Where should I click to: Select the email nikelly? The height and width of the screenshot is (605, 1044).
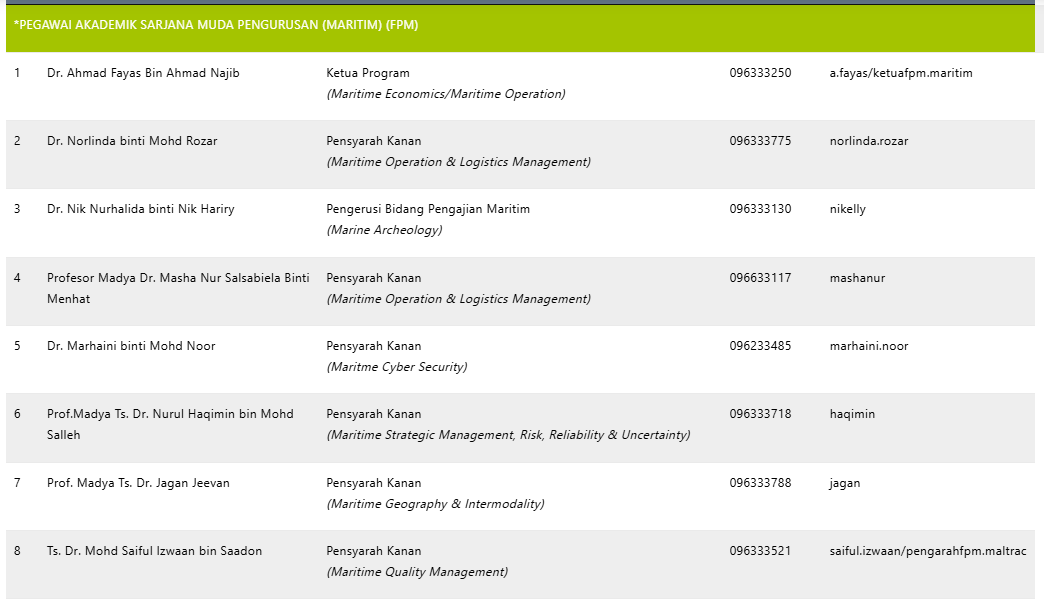click(847, 209)
